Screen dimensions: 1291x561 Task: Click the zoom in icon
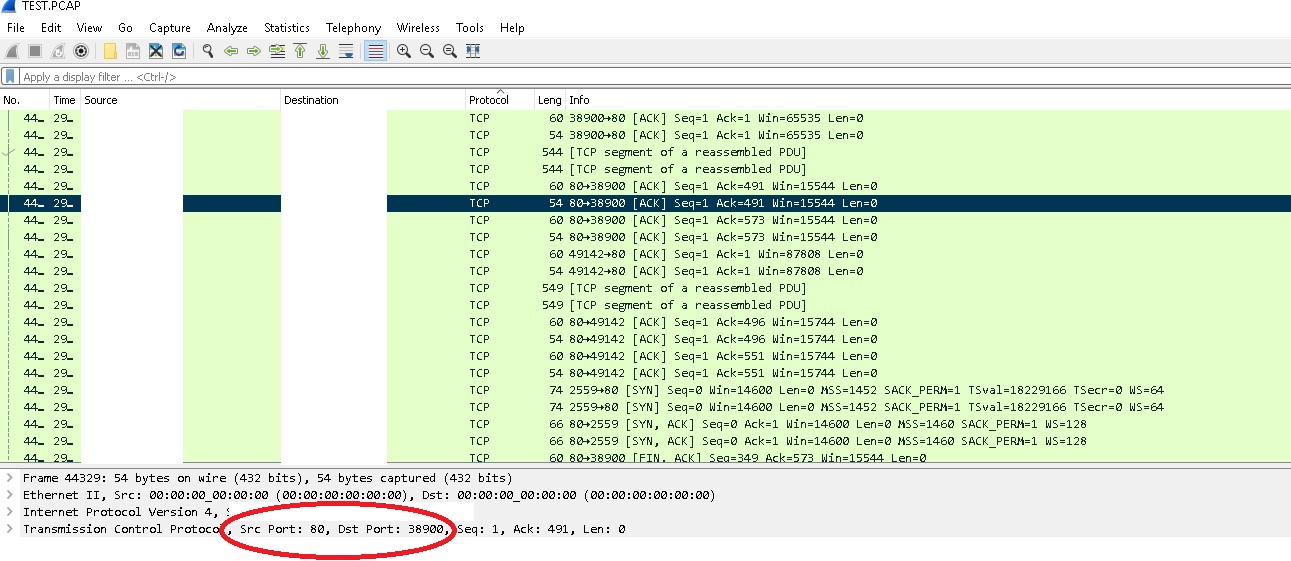[x=404, y=51]
